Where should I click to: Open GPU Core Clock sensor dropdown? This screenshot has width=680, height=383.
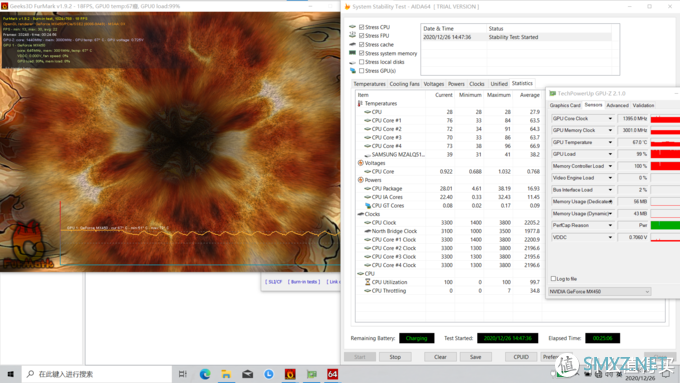610,118
